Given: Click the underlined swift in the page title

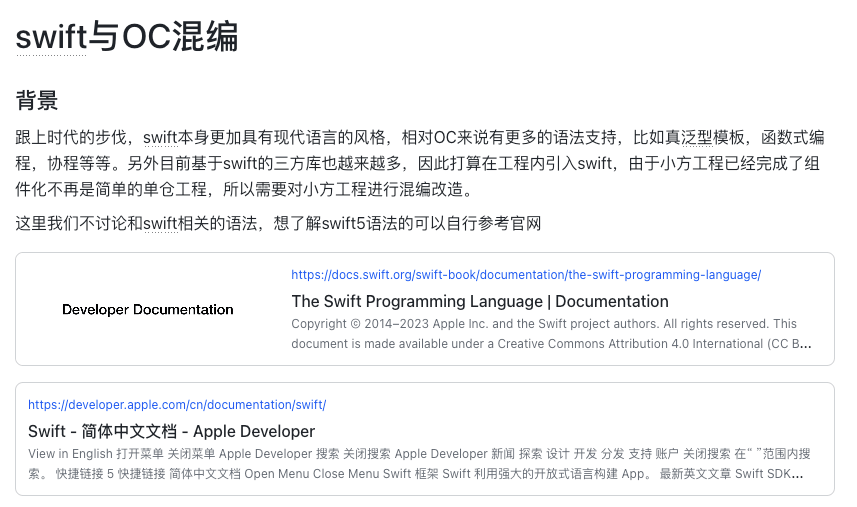Looking at the screenshot, I should pyautogui.click(x=51, y=38).
